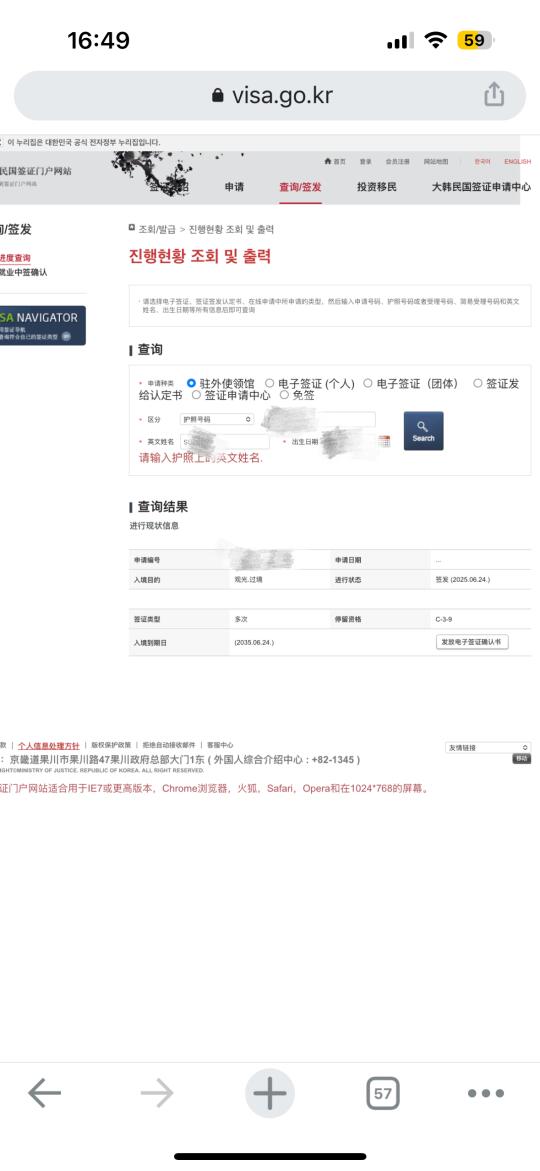Open the 申请 menu
This screenshot has width=540, height=1171.
tap(234, 187)
